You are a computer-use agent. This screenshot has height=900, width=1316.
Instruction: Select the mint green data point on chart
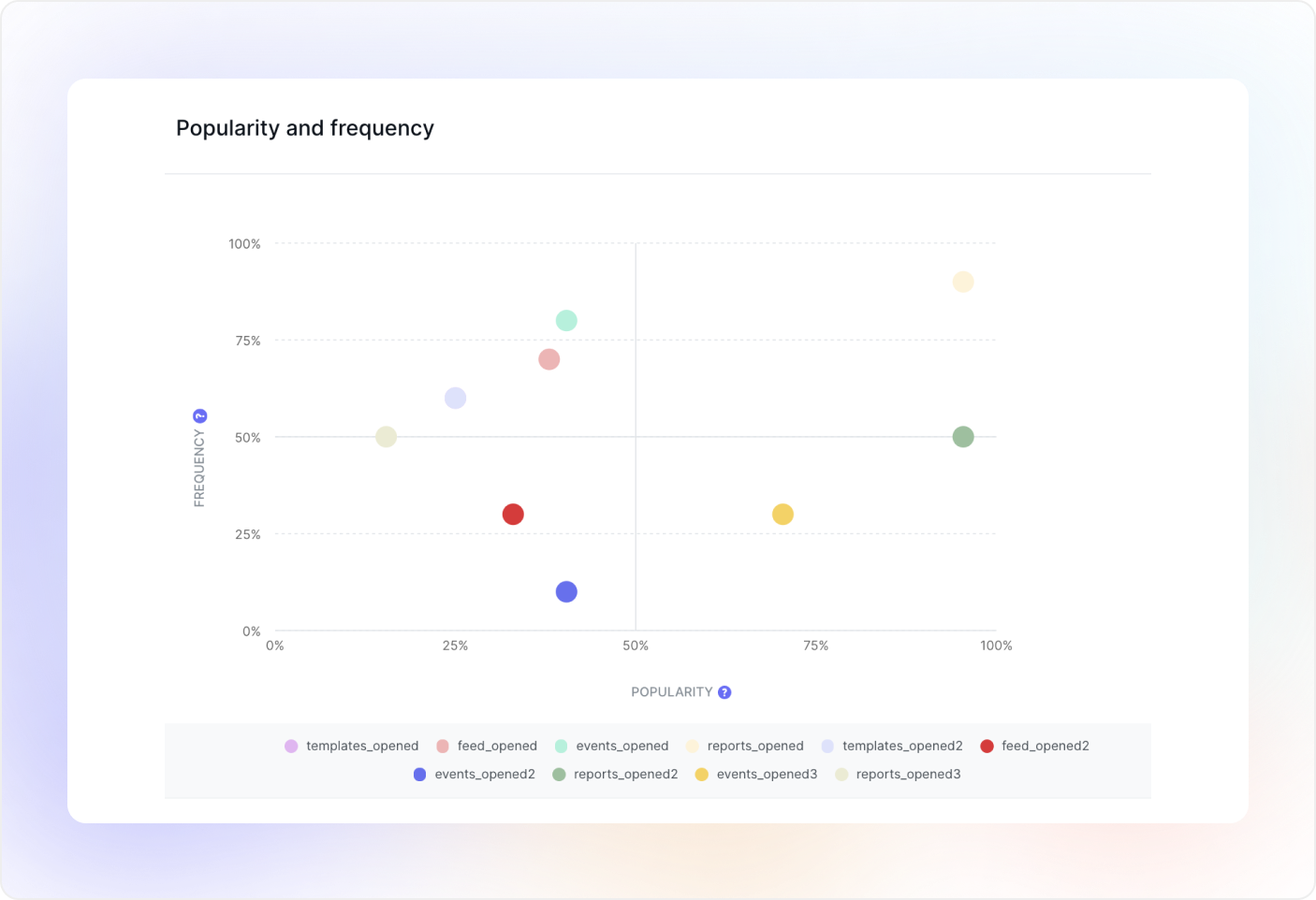[x=566, y=321]
